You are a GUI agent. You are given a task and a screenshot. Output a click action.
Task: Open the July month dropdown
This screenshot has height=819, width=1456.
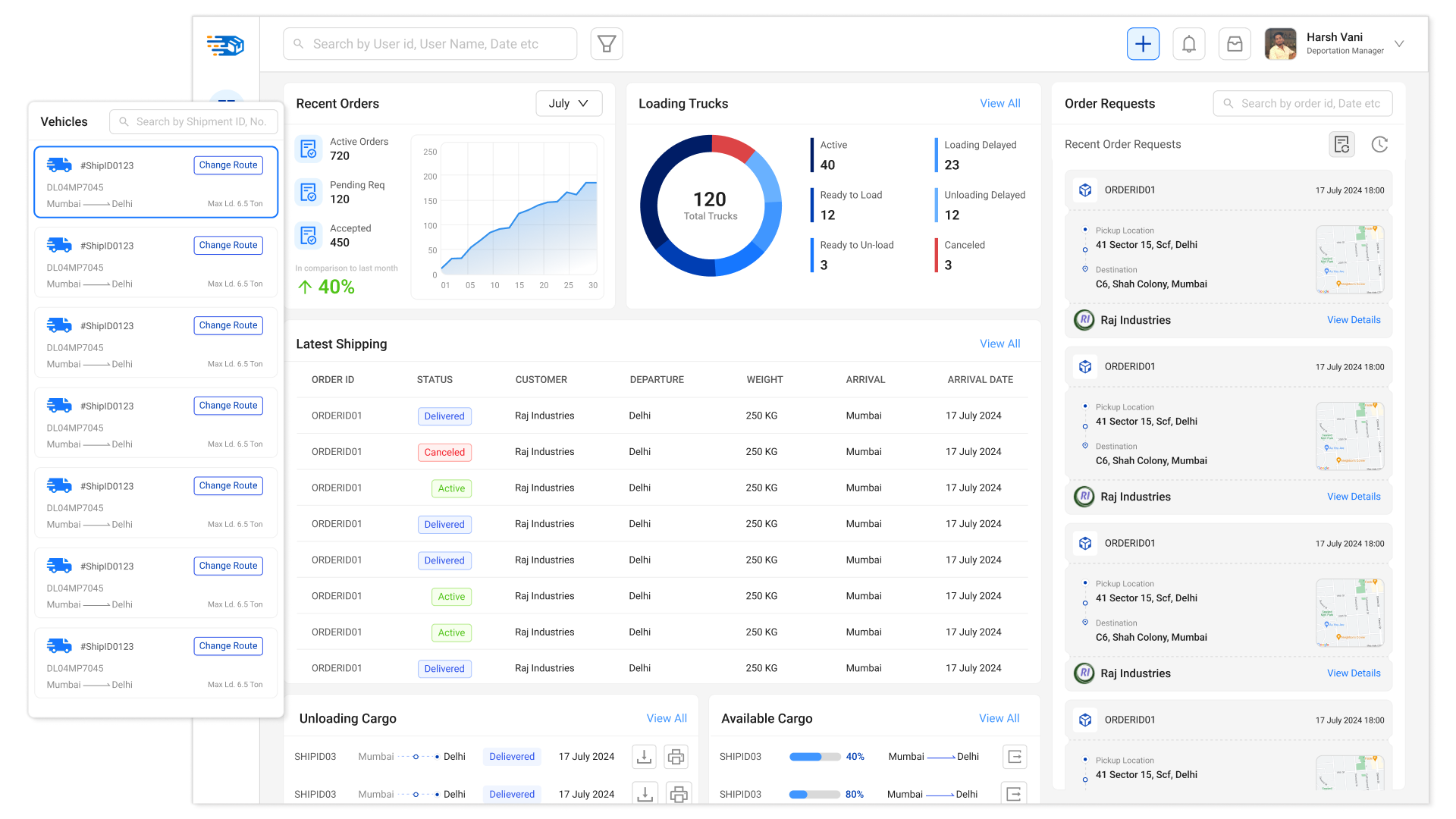(x=569, y=104)
